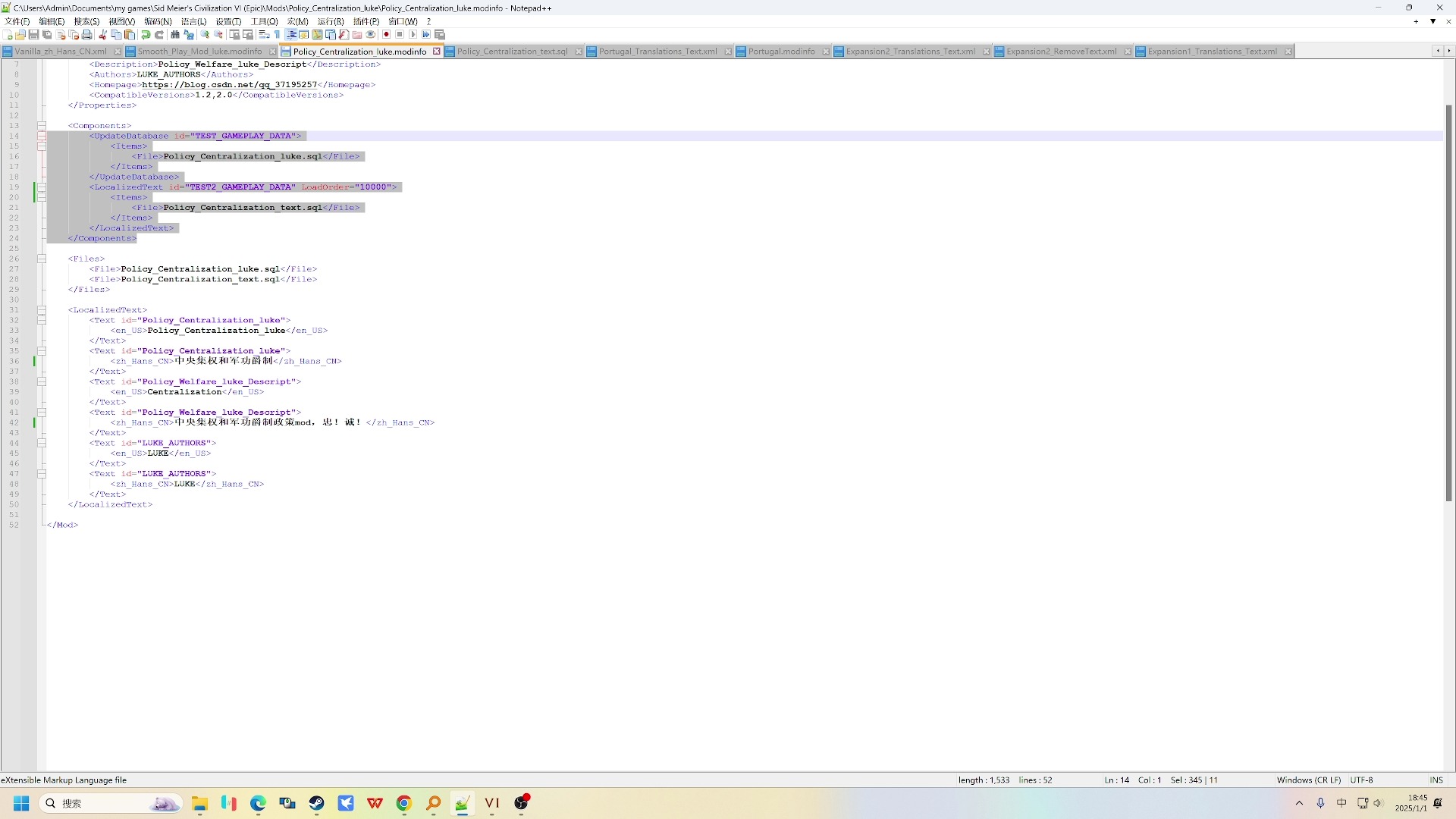This screenshot has width=1456, height=819.
Task: Collapse the Files fold marker on line 26
Action: coord(42,259)
